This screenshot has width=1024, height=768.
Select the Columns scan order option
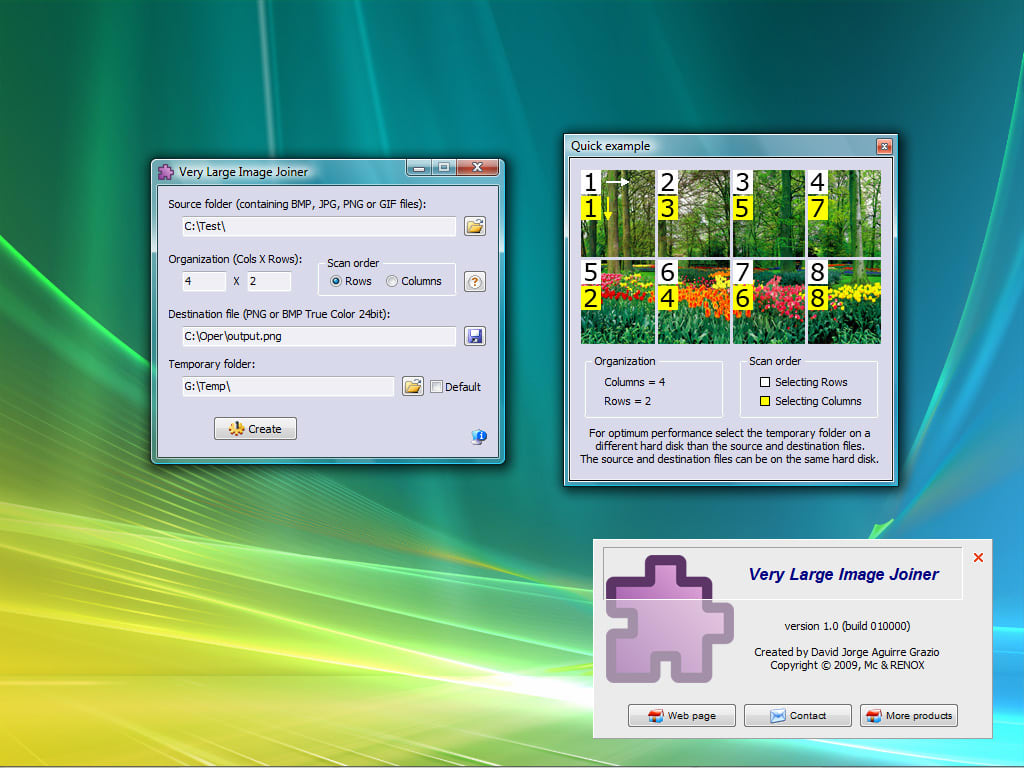click(414, 281)
